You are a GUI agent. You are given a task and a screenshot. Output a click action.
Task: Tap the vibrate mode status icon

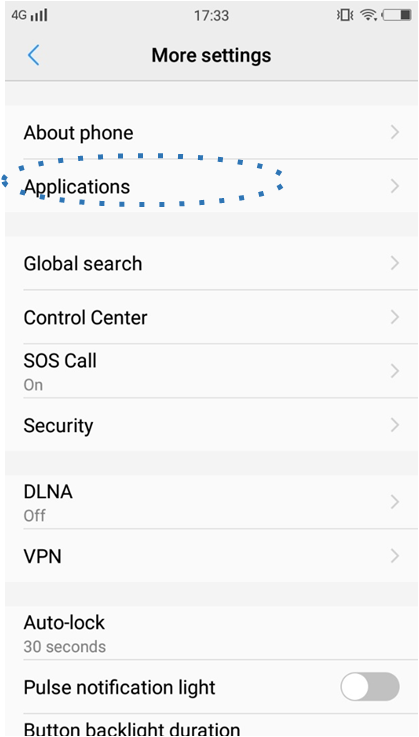(345, 15)
